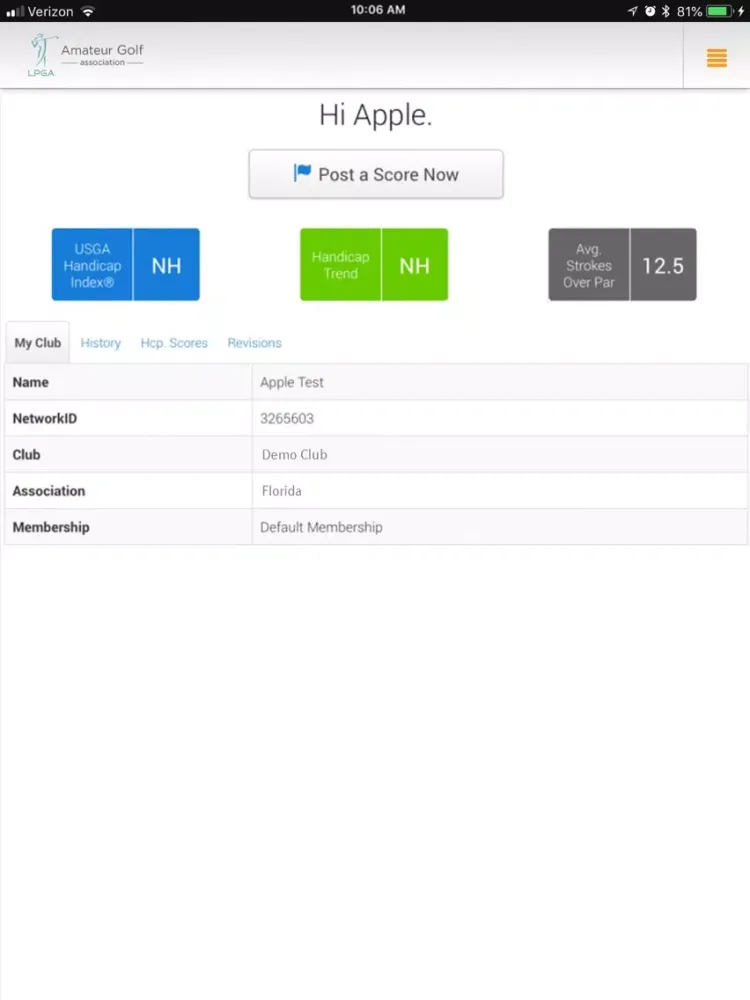This screenshot has width=750, height=1000.
Task: Click the Hi Apple. greeting heading
Action: [x=376, y=115]
